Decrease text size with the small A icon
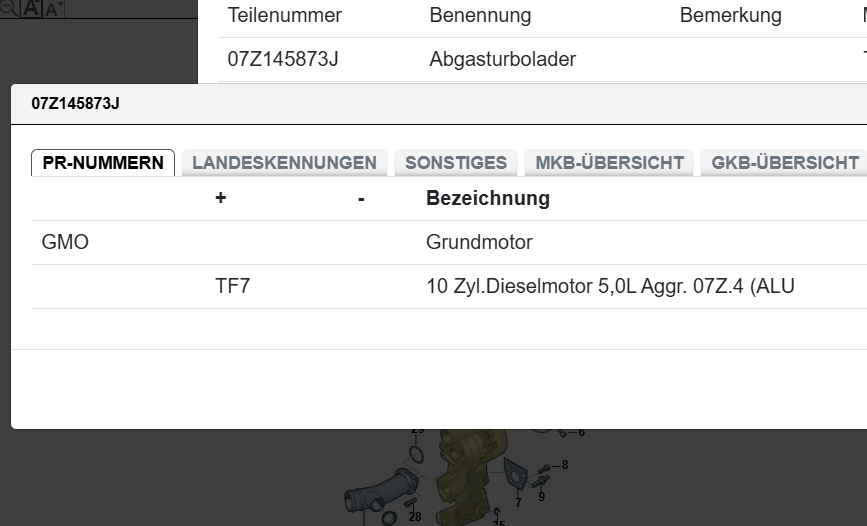Screen dimensions: 867x526 pos(54,9)
